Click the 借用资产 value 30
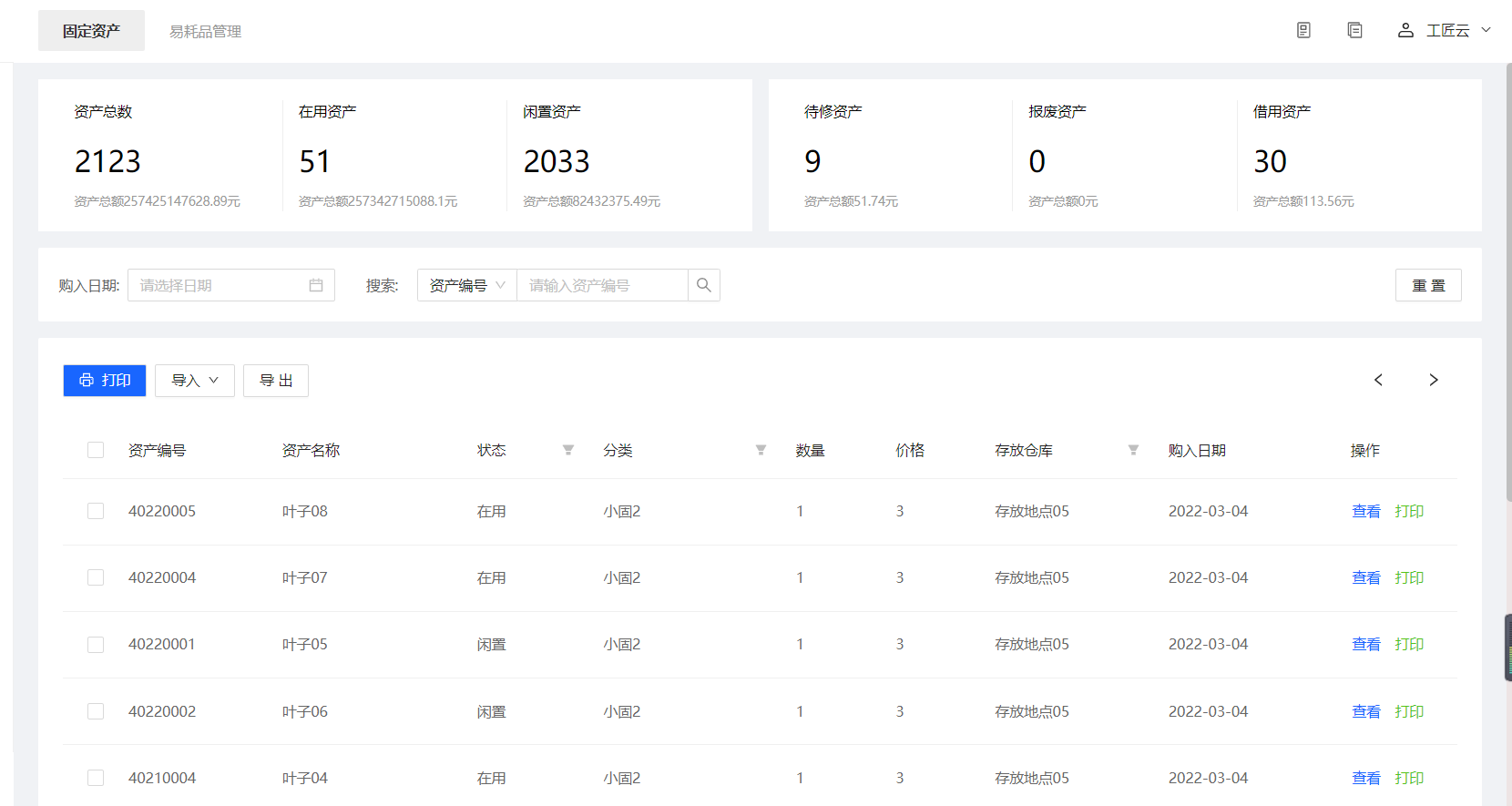 [x=1270, y=161]
